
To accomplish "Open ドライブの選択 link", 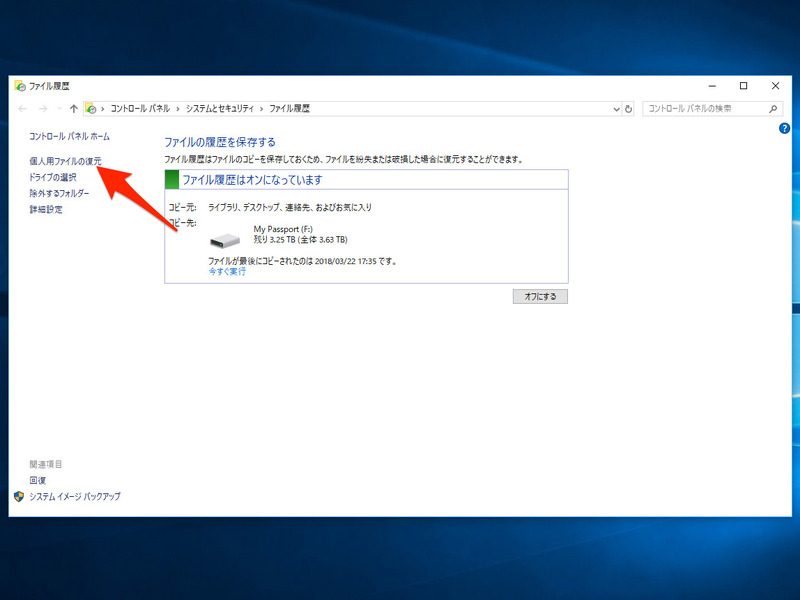I will tap(53, 178).
